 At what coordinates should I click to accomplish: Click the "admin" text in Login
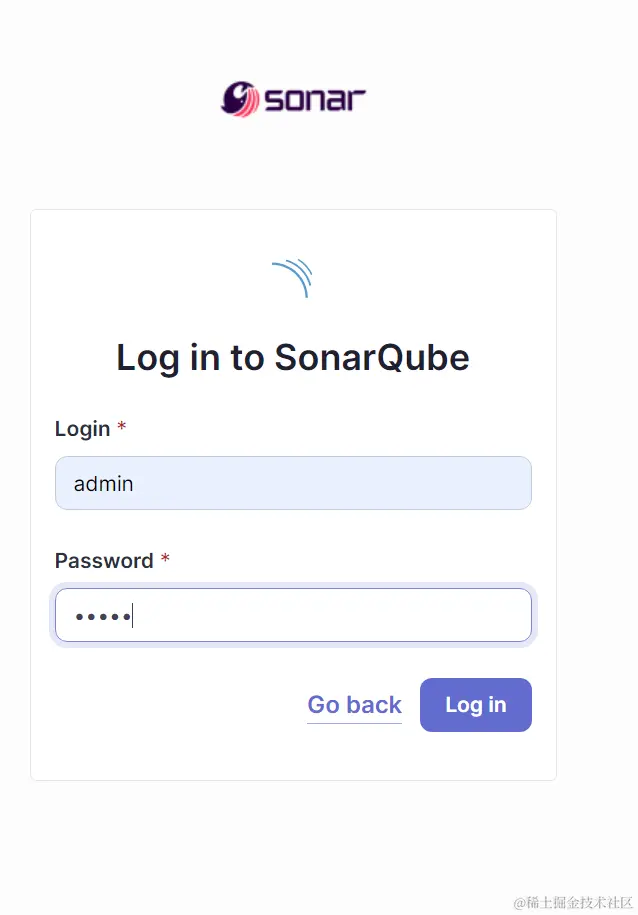pos(104,484)
